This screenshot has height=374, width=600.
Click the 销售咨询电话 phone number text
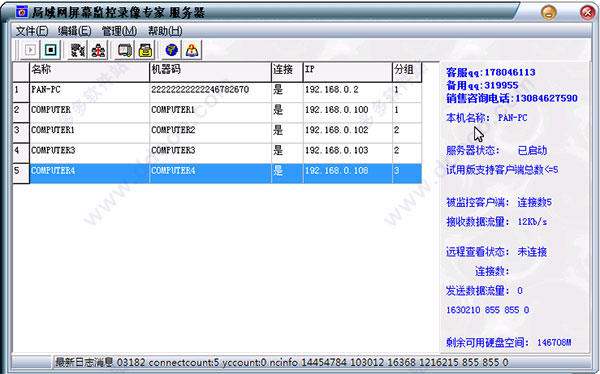(512, 98)
